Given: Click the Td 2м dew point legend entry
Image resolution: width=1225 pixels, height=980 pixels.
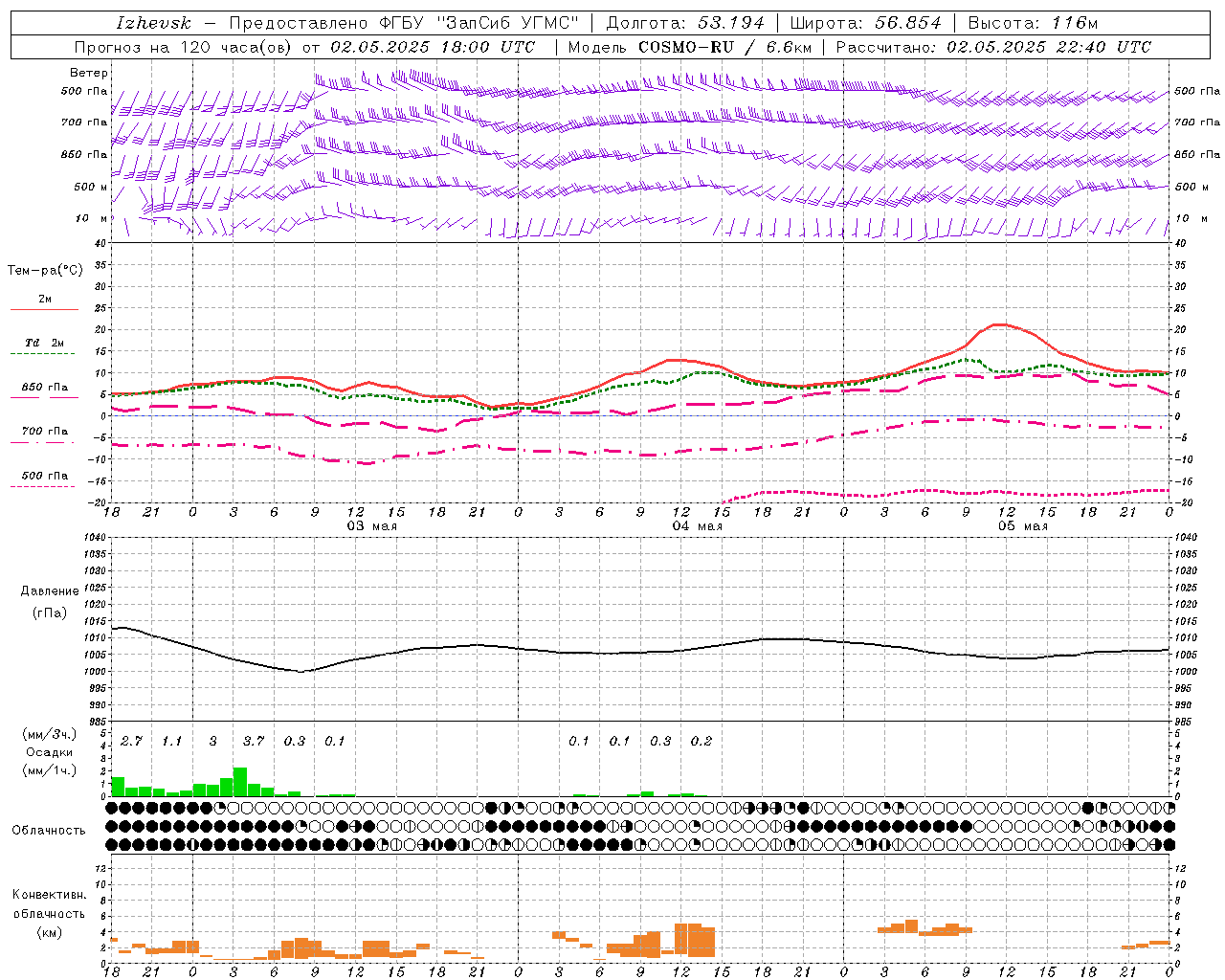Looking at the screenshot, I should [x=44, y=343].
